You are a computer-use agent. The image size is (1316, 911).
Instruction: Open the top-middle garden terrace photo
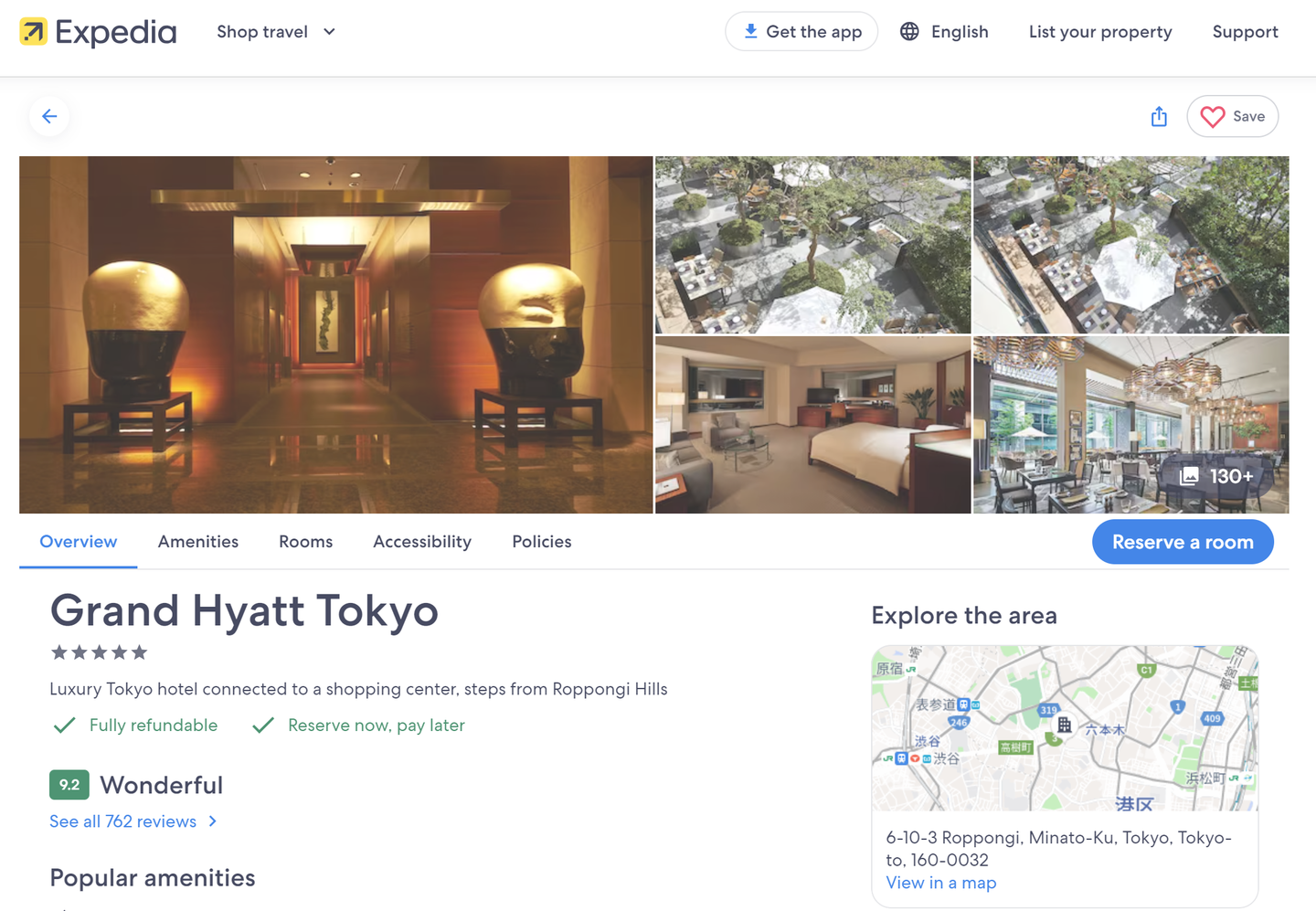click(x=812, y=244)
